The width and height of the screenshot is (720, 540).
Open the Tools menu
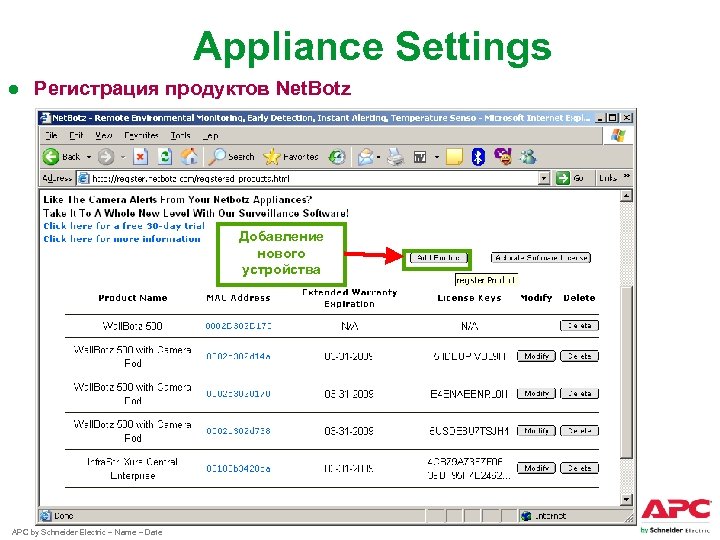point(180,135)
